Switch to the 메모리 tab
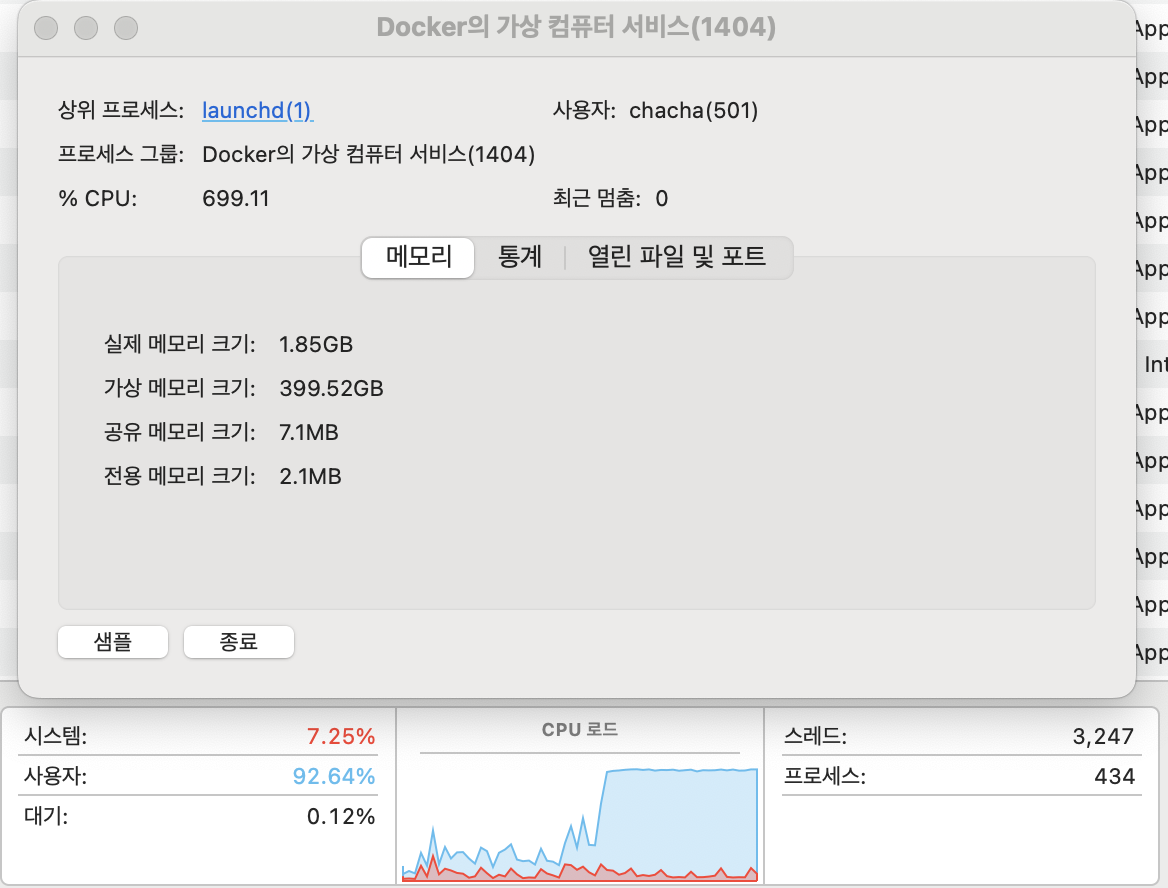This screenshot has height=888, width=1168. tap(418, 257)
